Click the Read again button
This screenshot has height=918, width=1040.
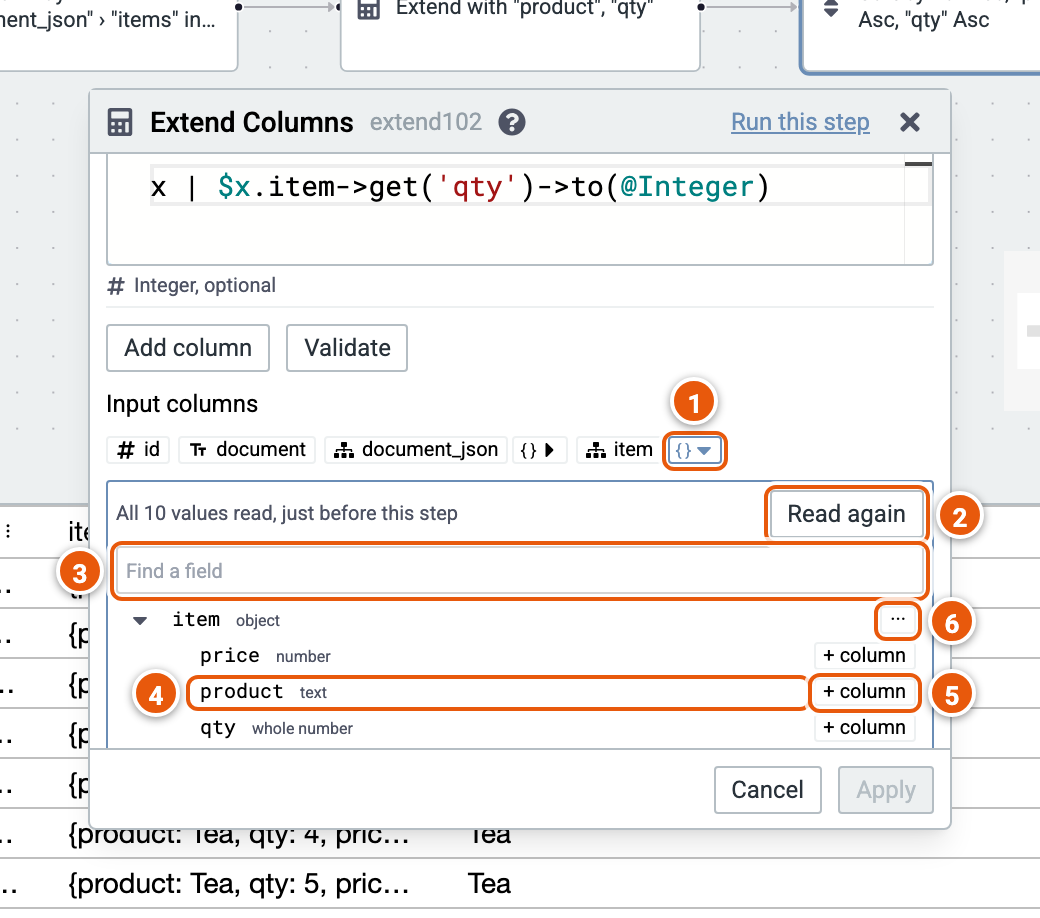(x=846, y=514)
